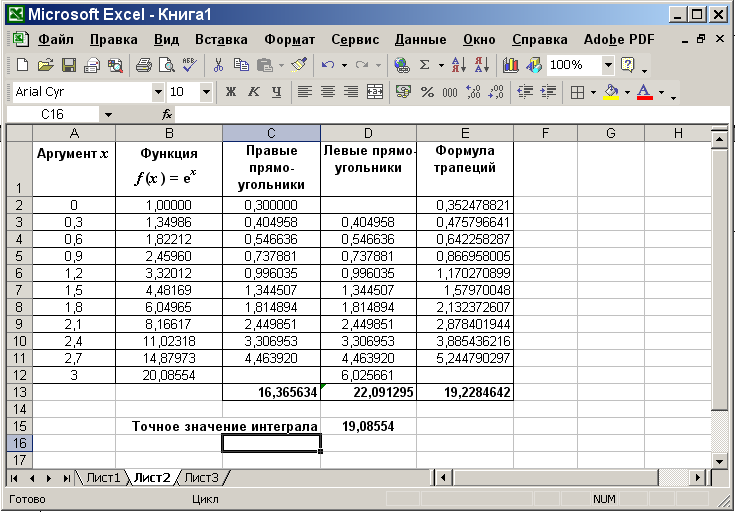Click the Print printer icon
Screen dimensions: 735x512
(x=144, y=65)
